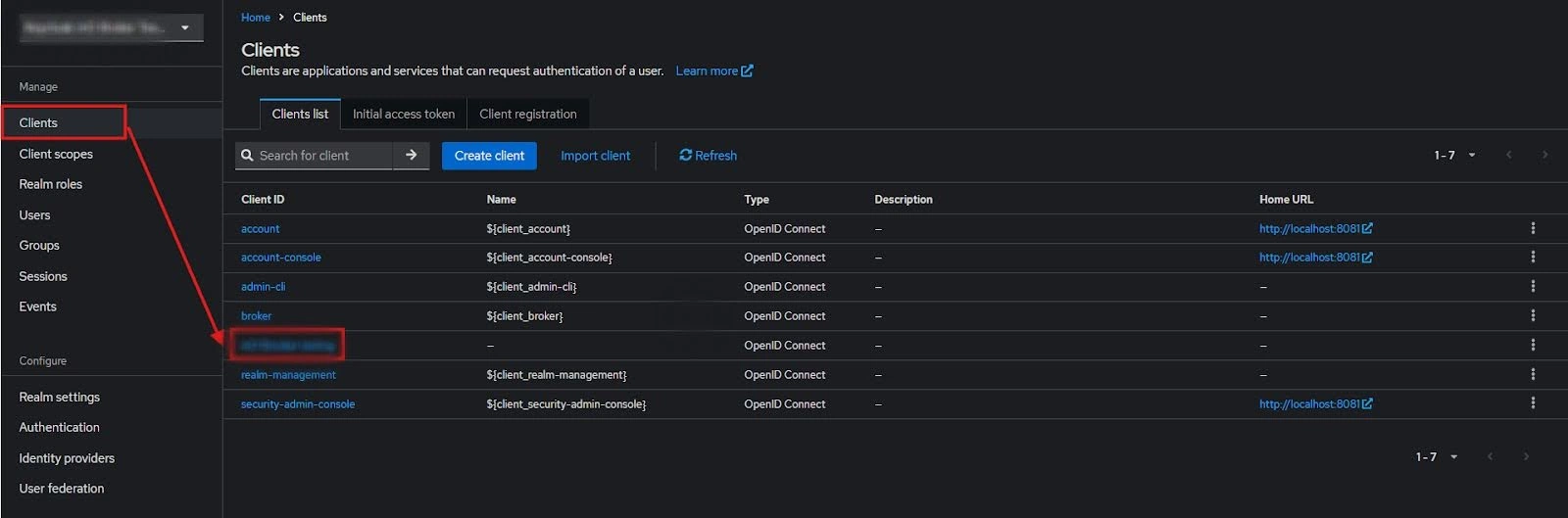Click OpenID Connect type in broker row
The height and width of the screenshot is (518, 1568).
point(784,315)
